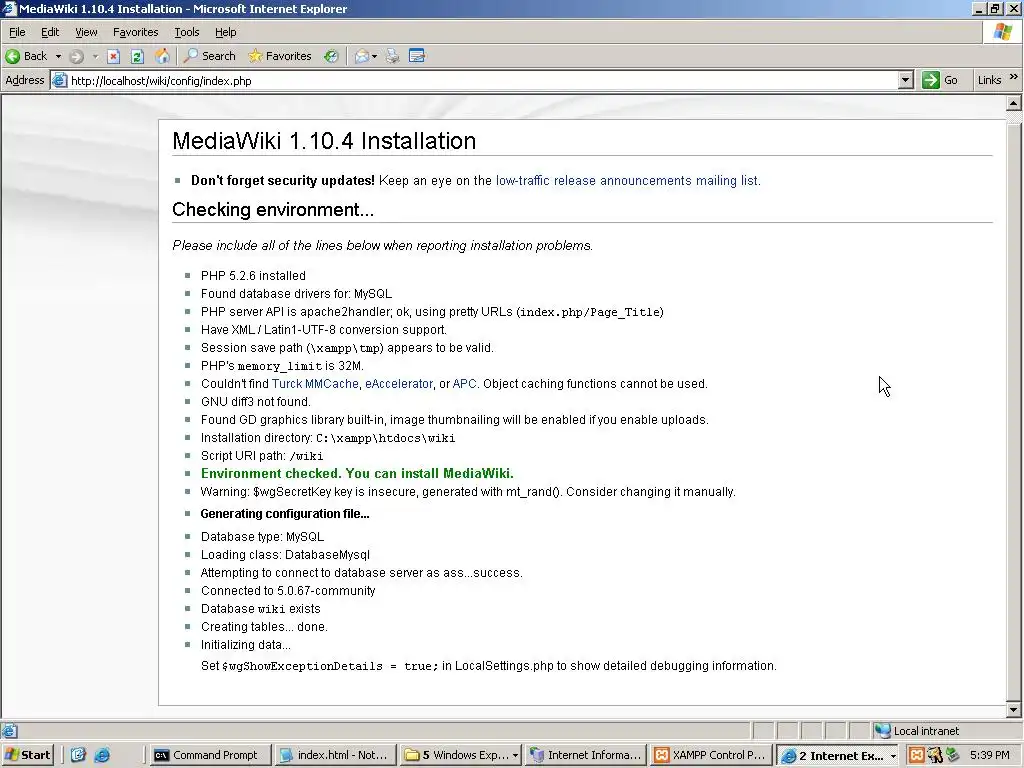The width and height of the screenshot is (1024, 768).
Task: Click the IE page icon in status bar
Action: pos(9,731)
